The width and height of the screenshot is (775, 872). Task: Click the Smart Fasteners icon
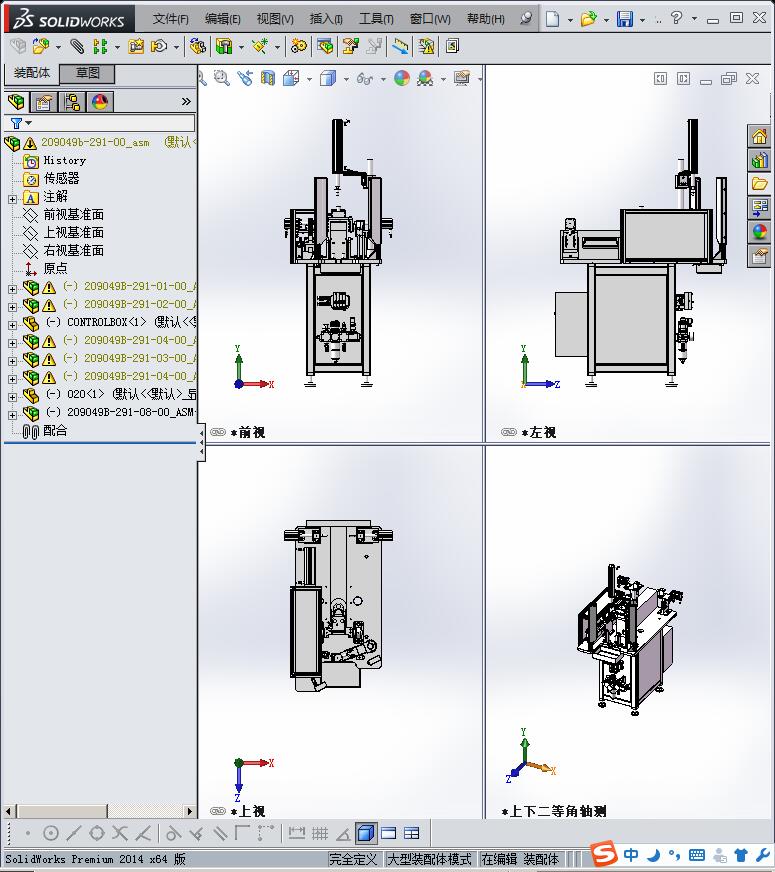136,46
